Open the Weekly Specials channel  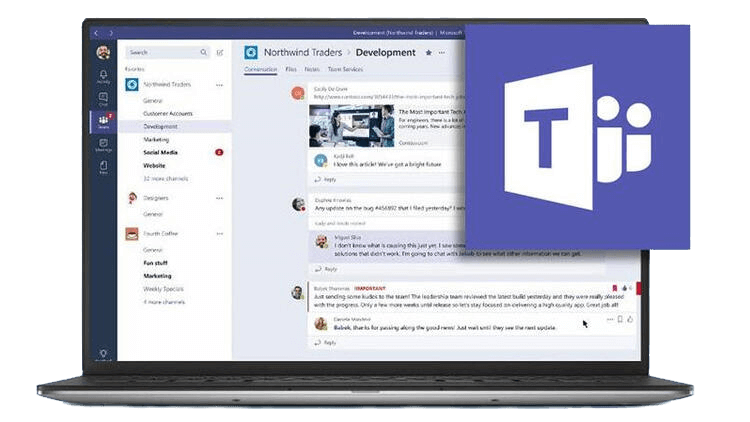tap(164, 289)
